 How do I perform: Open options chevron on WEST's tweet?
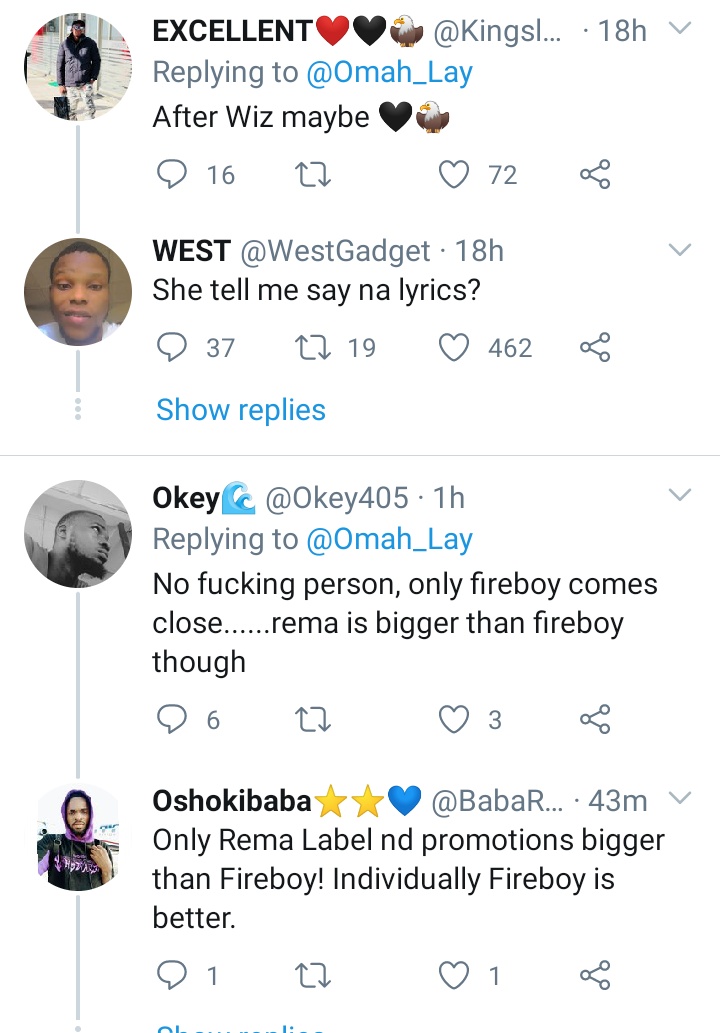(x=680, y=248)
